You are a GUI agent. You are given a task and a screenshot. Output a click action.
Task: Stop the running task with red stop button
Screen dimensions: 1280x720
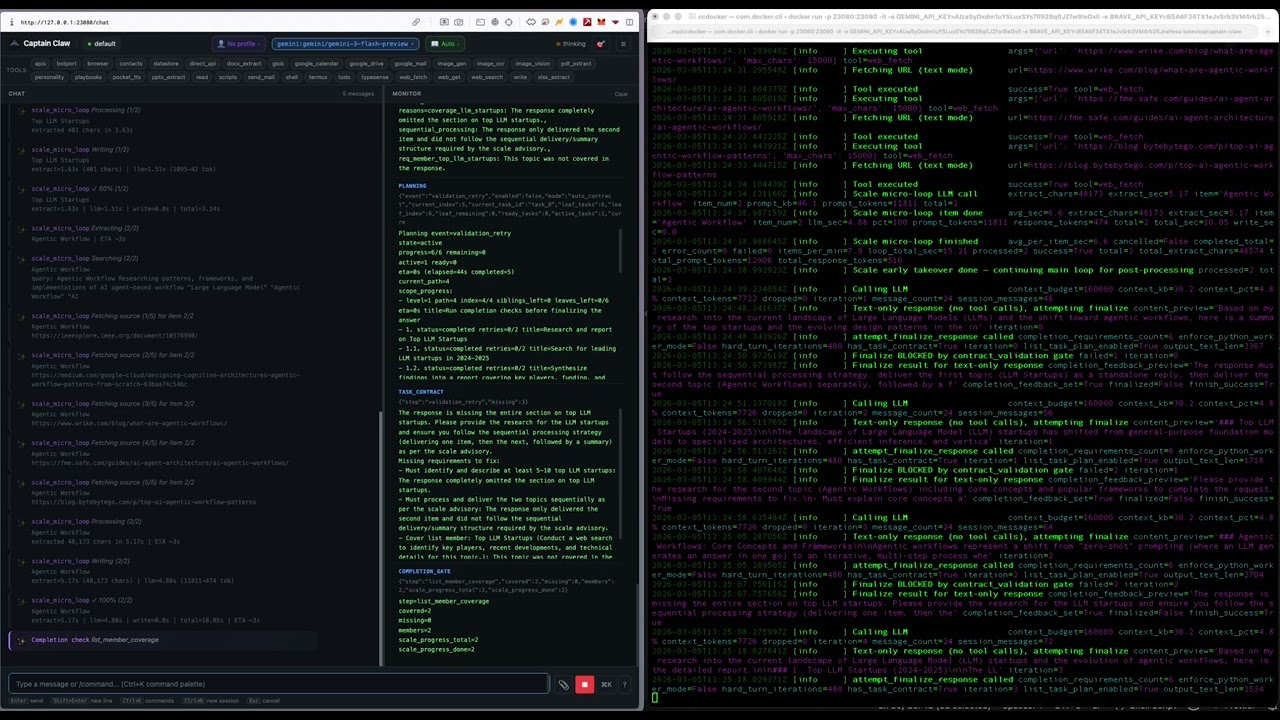point(584,685)
